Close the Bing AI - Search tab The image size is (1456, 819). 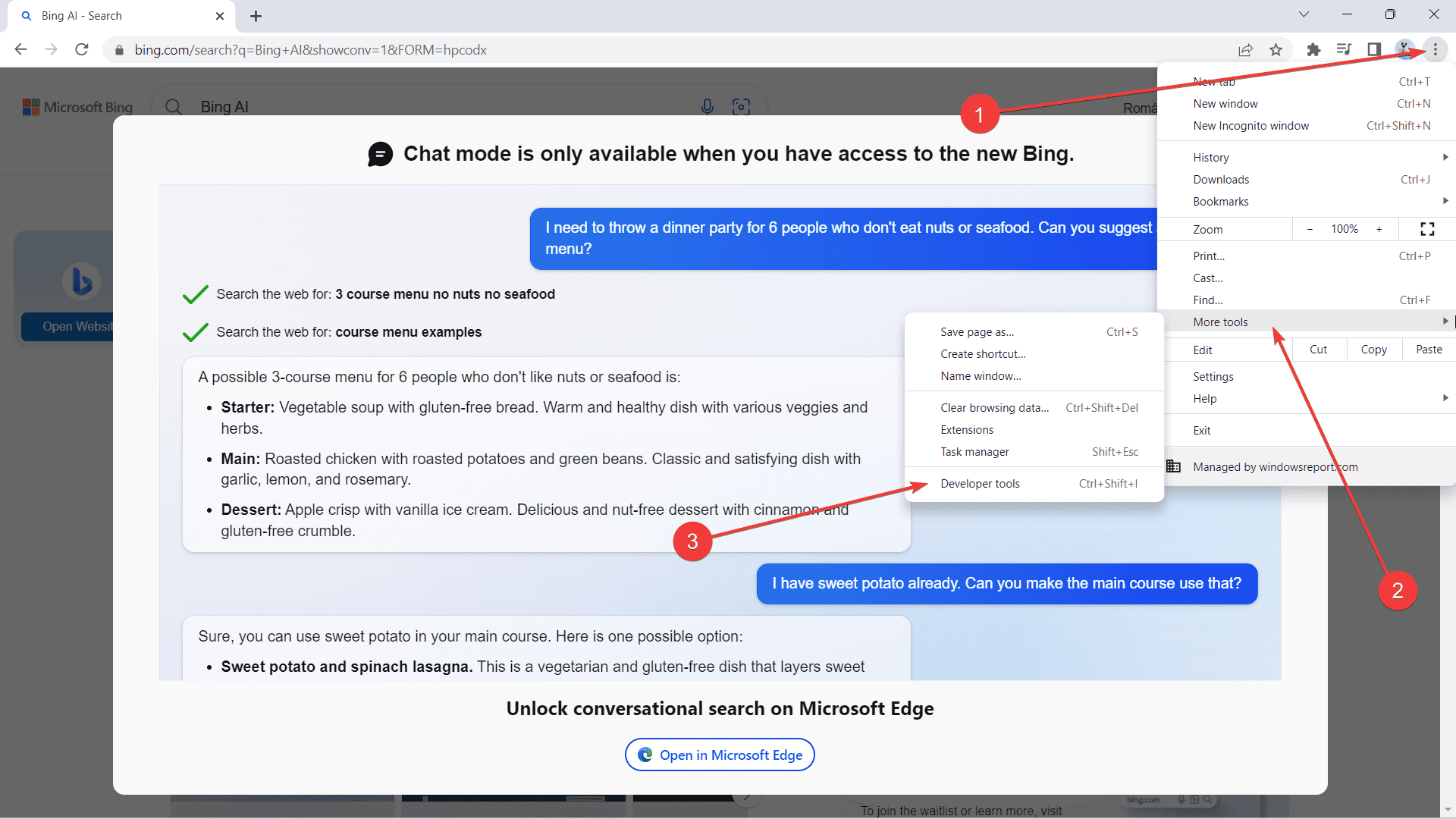220,16
